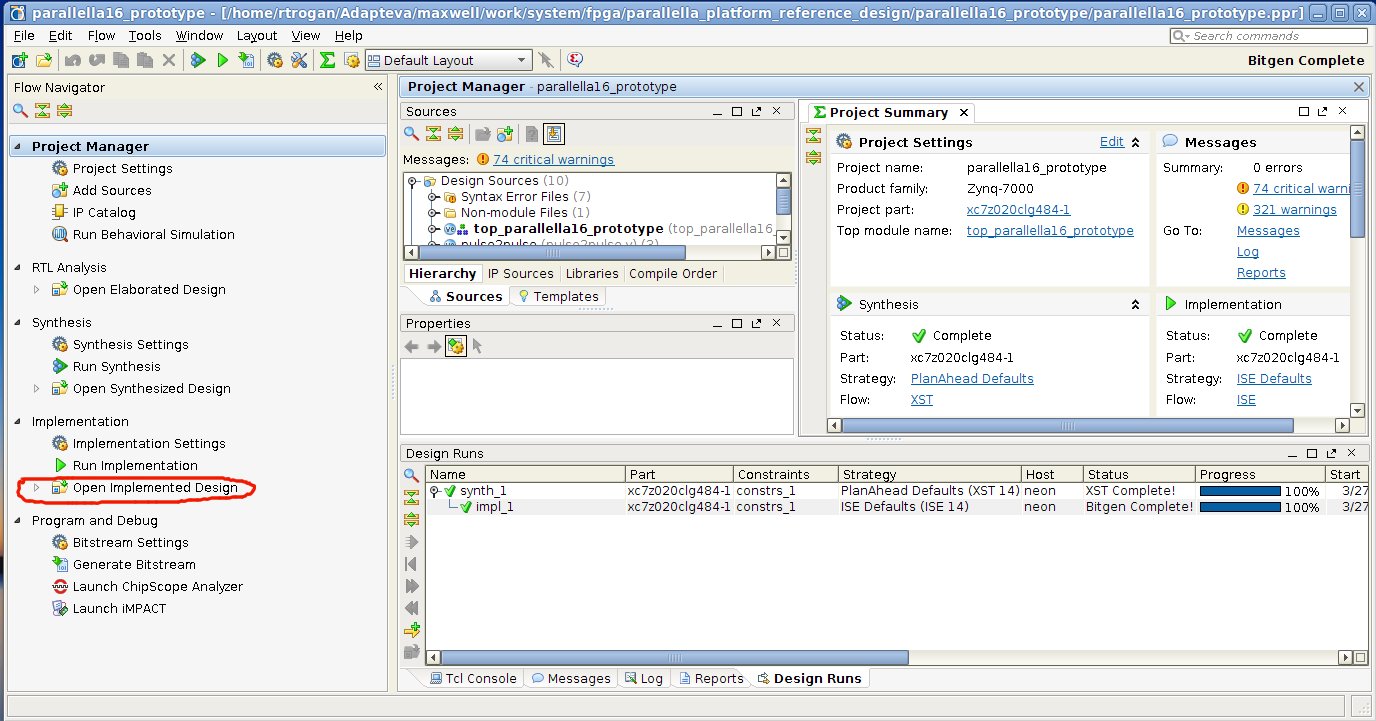Click Launch iMPACT in Flow Navigator

coord(119,608)
